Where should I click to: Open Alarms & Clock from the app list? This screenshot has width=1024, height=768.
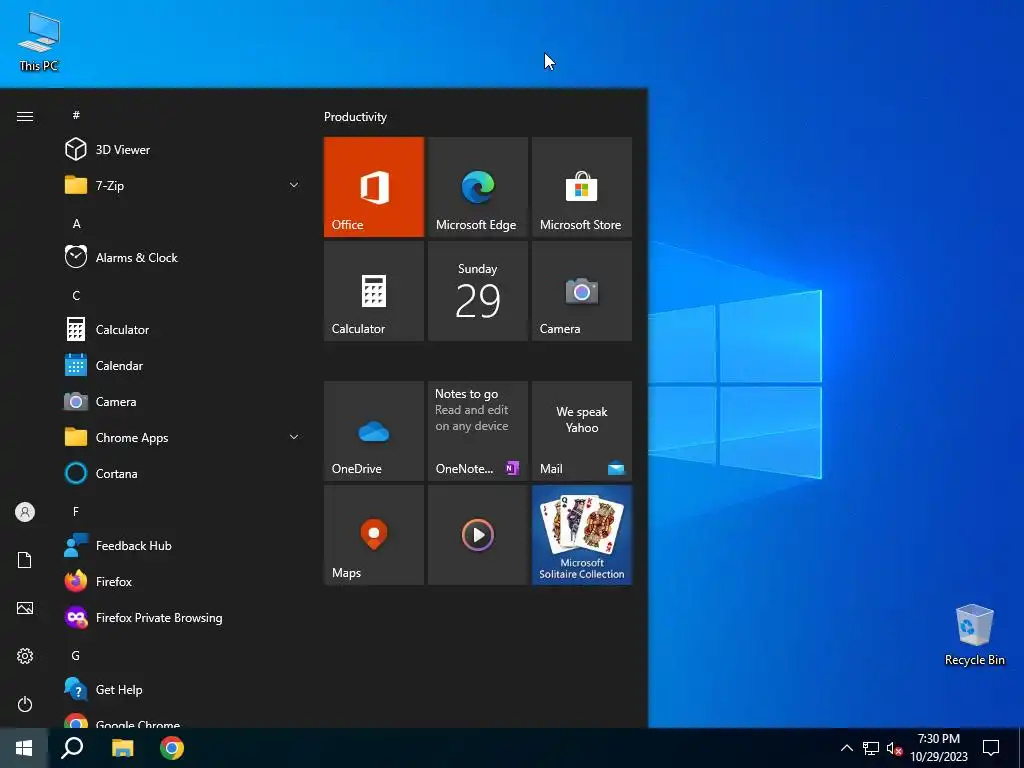(183, 257)
